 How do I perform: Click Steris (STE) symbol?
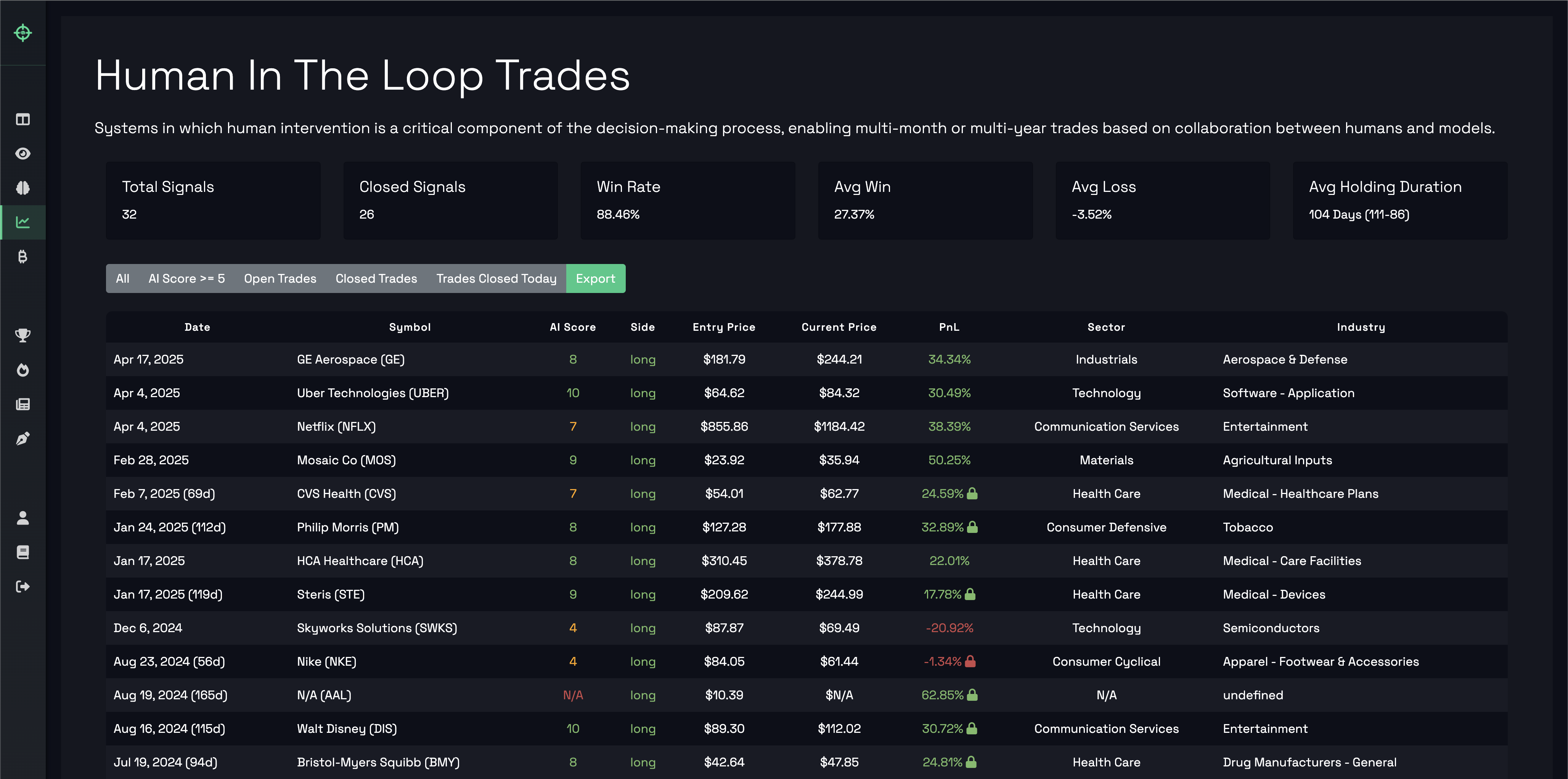coord(331,594)
